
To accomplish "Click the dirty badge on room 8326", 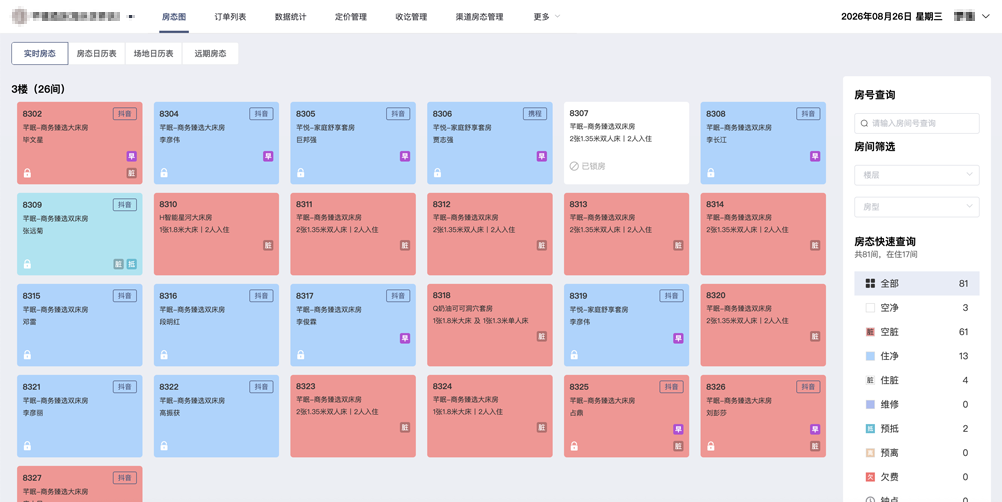I will pyautogui.click(x=815, y=446).
